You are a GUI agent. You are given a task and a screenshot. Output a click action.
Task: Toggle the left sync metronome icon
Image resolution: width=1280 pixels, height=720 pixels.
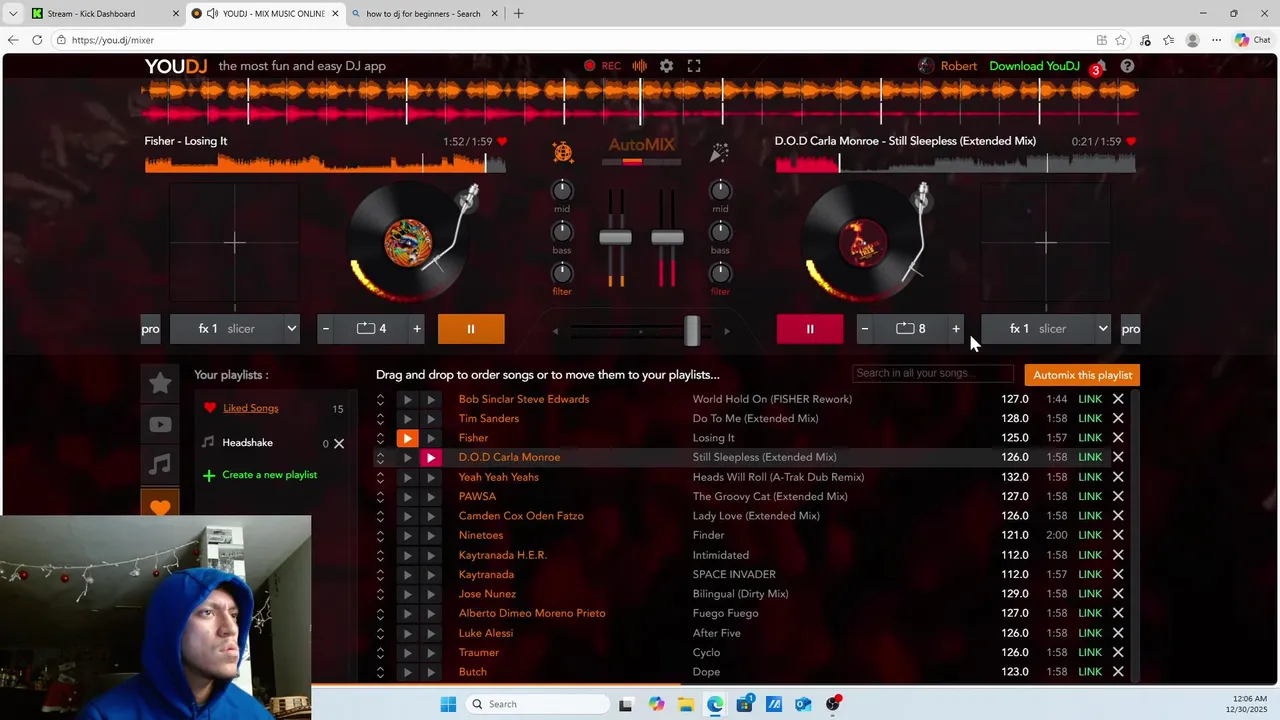563,152
